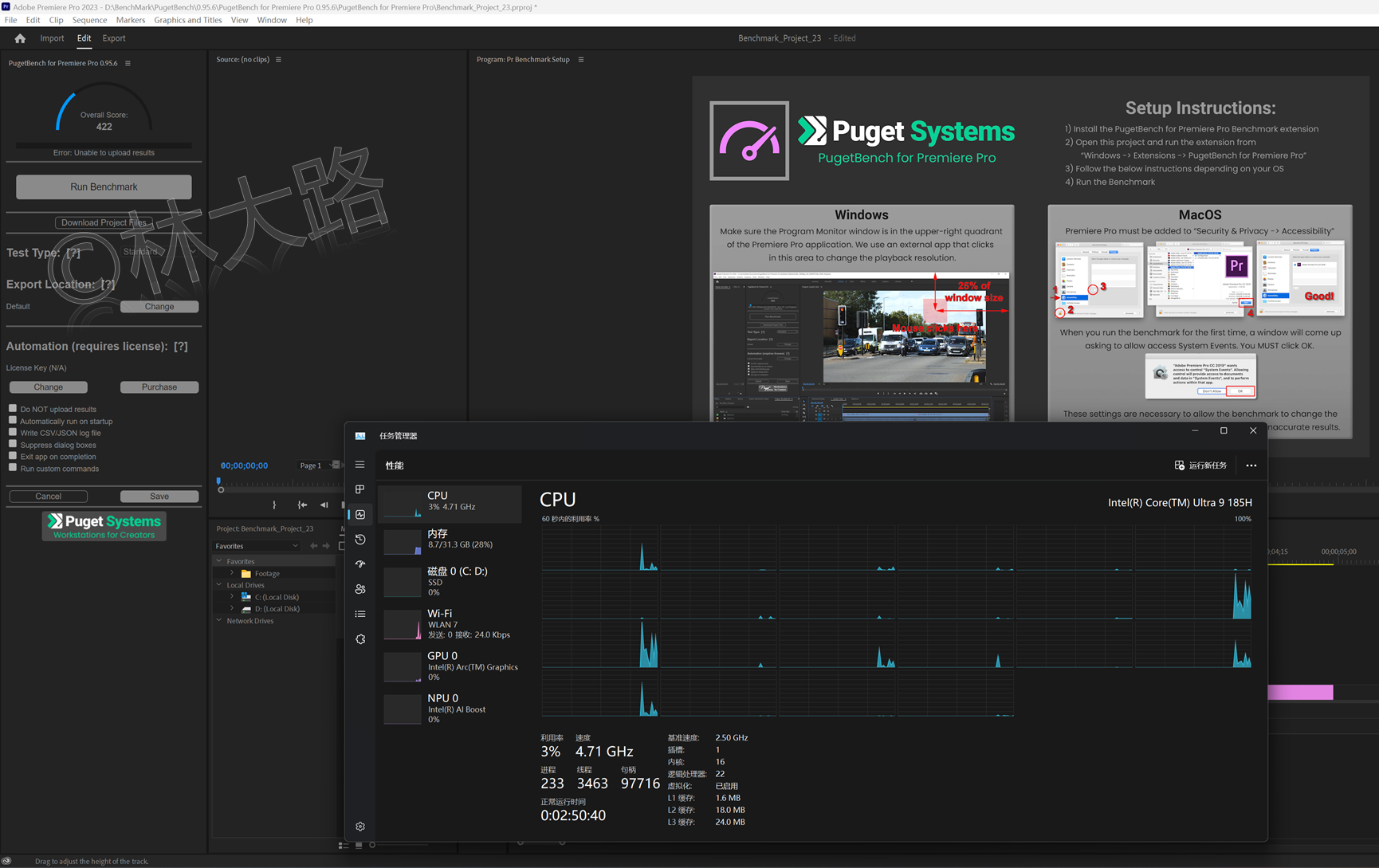Click the PugetBench speedometer logo in Program monitor

click(x=749, y=140)
